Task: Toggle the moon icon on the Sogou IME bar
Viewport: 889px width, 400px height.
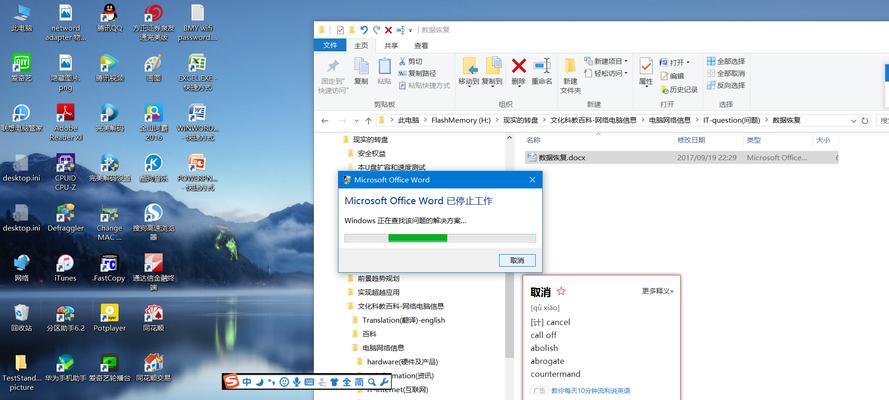Action: click(260, 382)
